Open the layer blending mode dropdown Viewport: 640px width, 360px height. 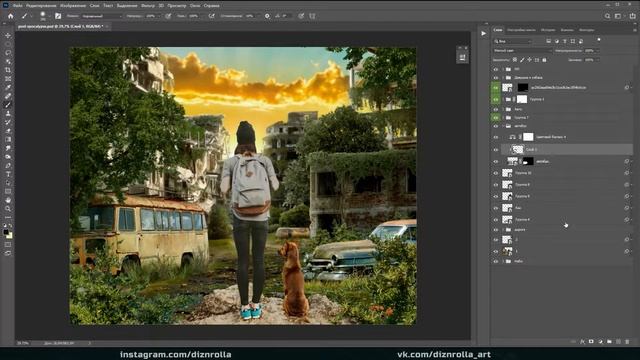click(x=522, y=51)
